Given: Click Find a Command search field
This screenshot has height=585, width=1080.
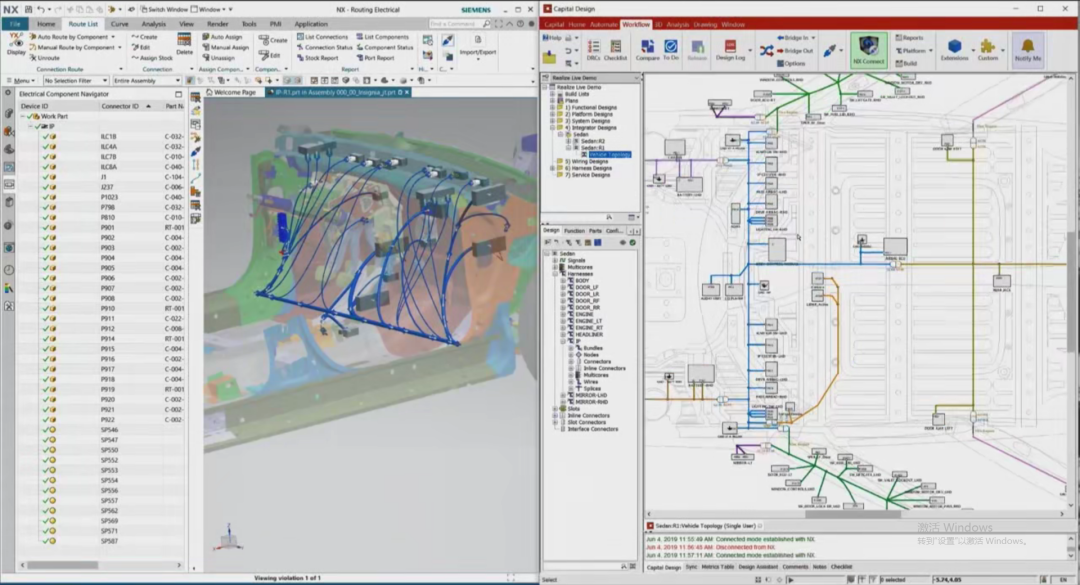Looking at the screenshot, I should click(459, 23).
